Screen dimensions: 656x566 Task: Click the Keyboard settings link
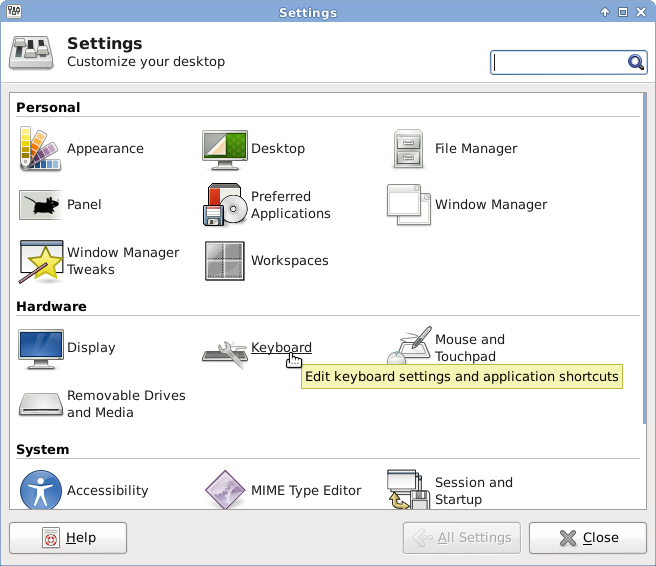pos(280,348)
